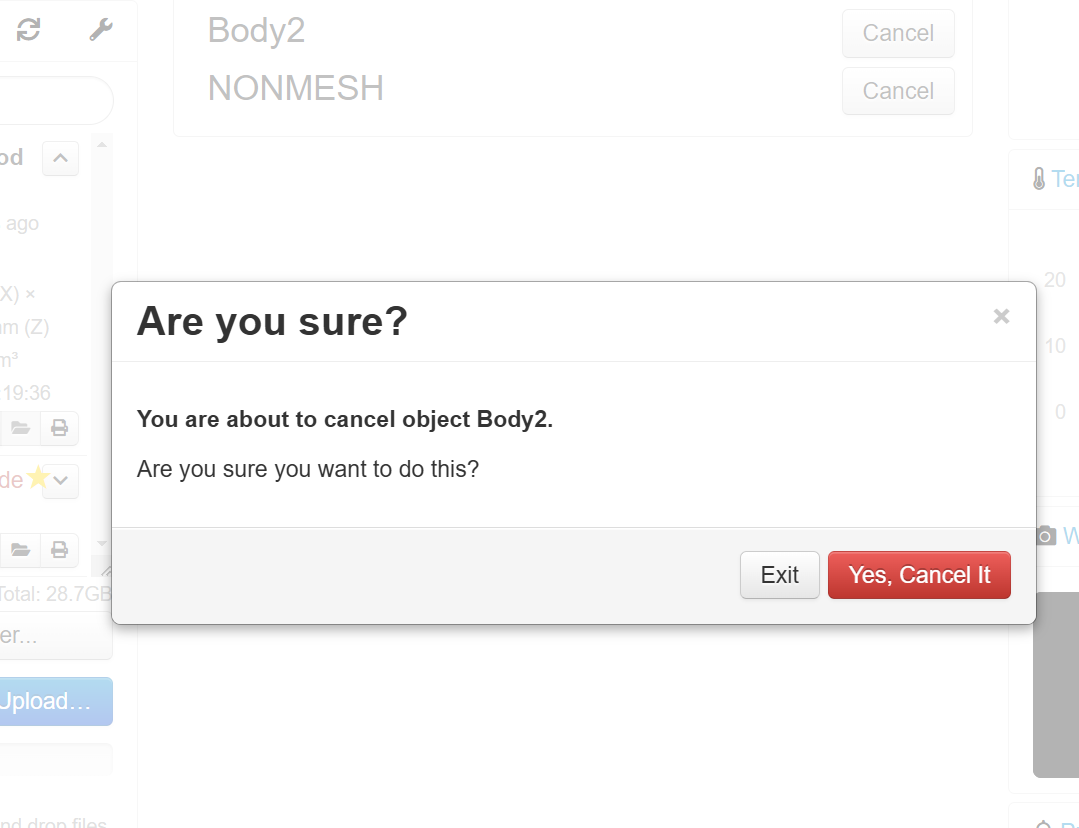Click the file list scrollbar up arrow
This screenshot has width=1079, height=828.
[x=102, y=145]
